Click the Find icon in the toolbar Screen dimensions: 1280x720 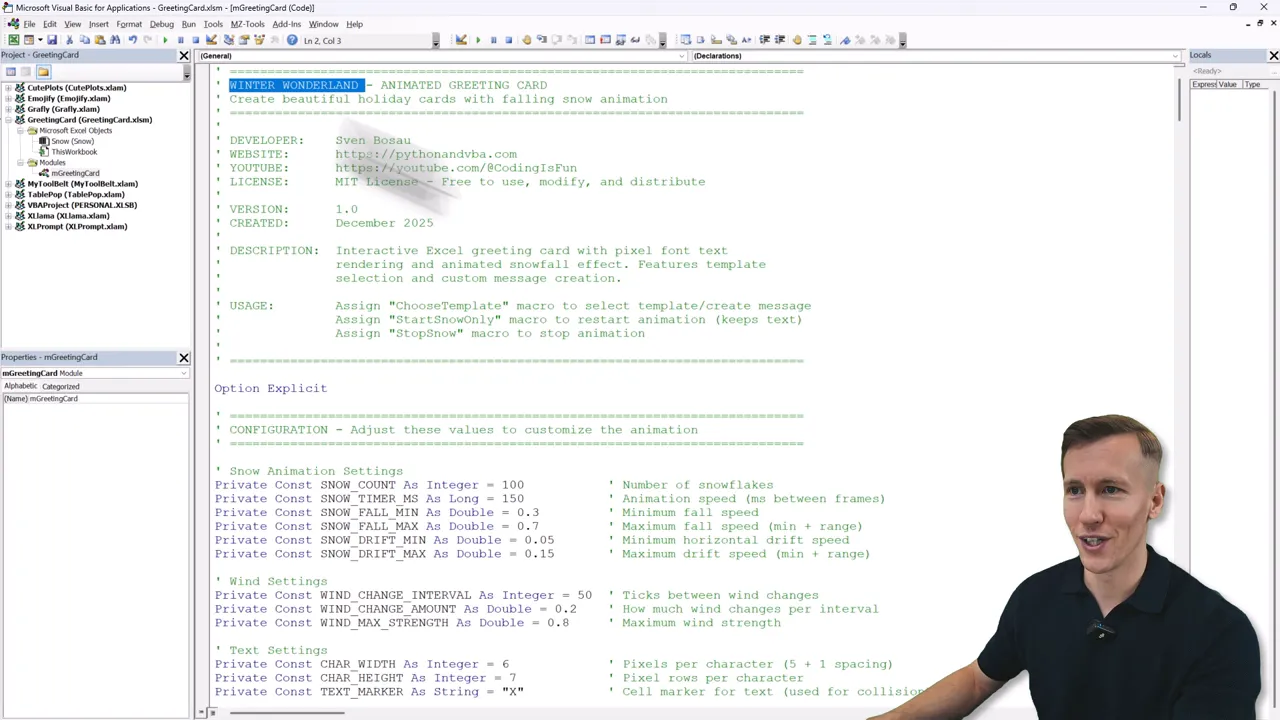(115, 40)
